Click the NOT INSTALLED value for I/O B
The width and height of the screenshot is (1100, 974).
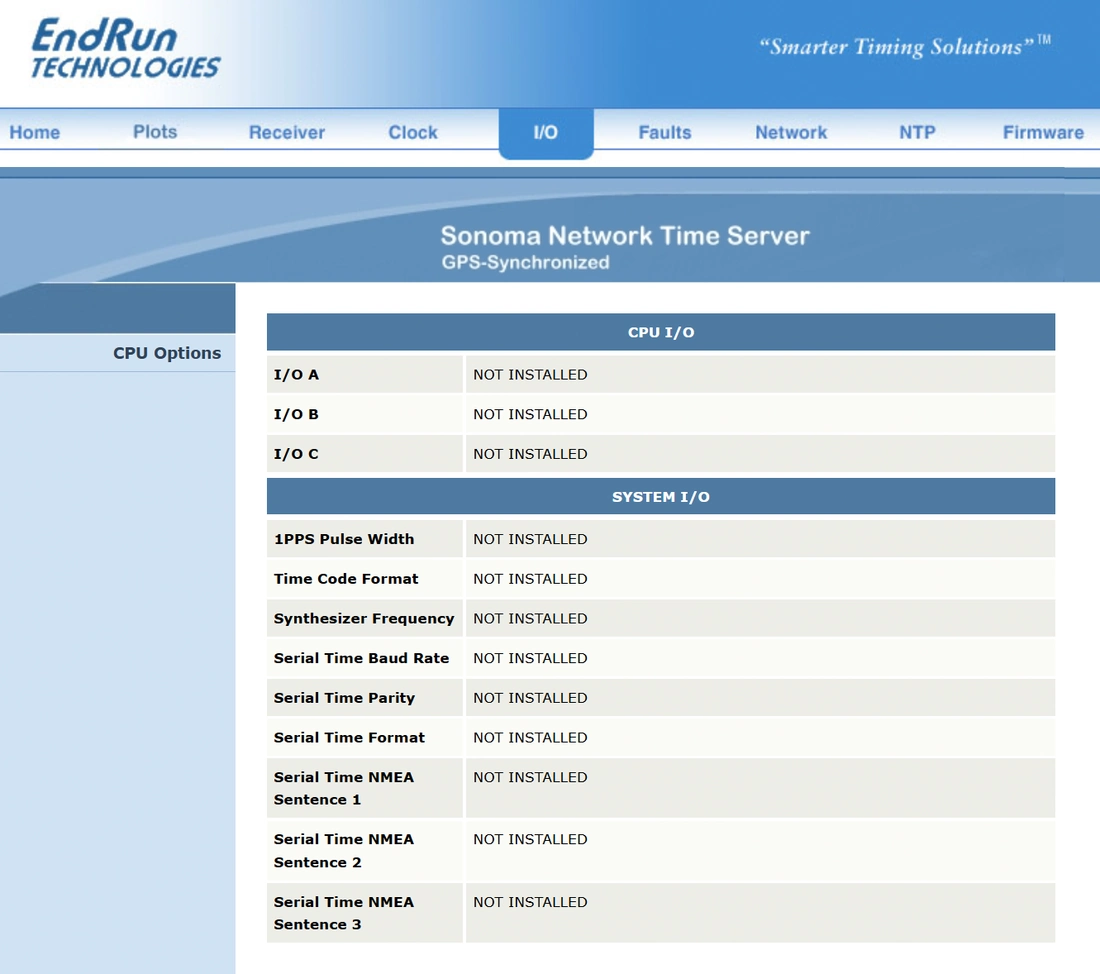coord(530,414)
